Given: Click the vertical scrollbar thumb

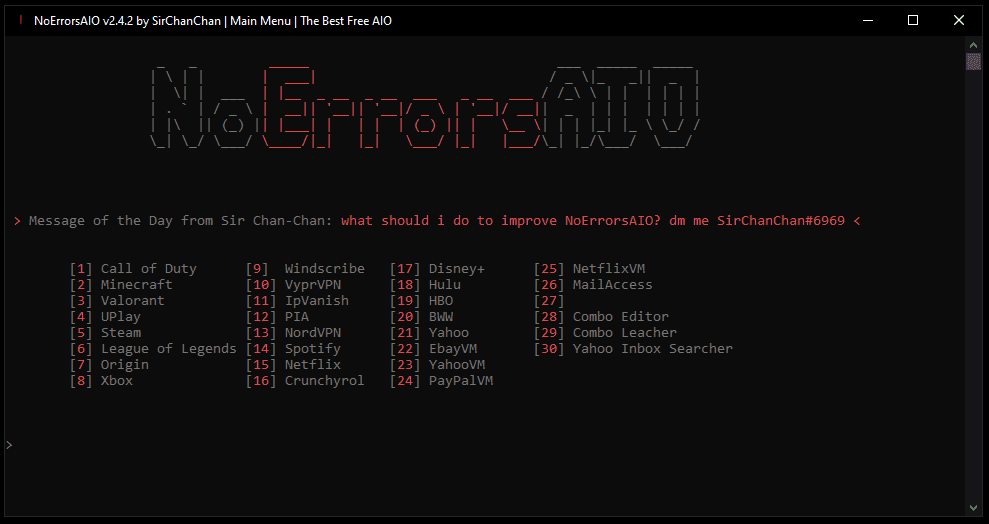Looking at the screenshot, I should (973, 62).
